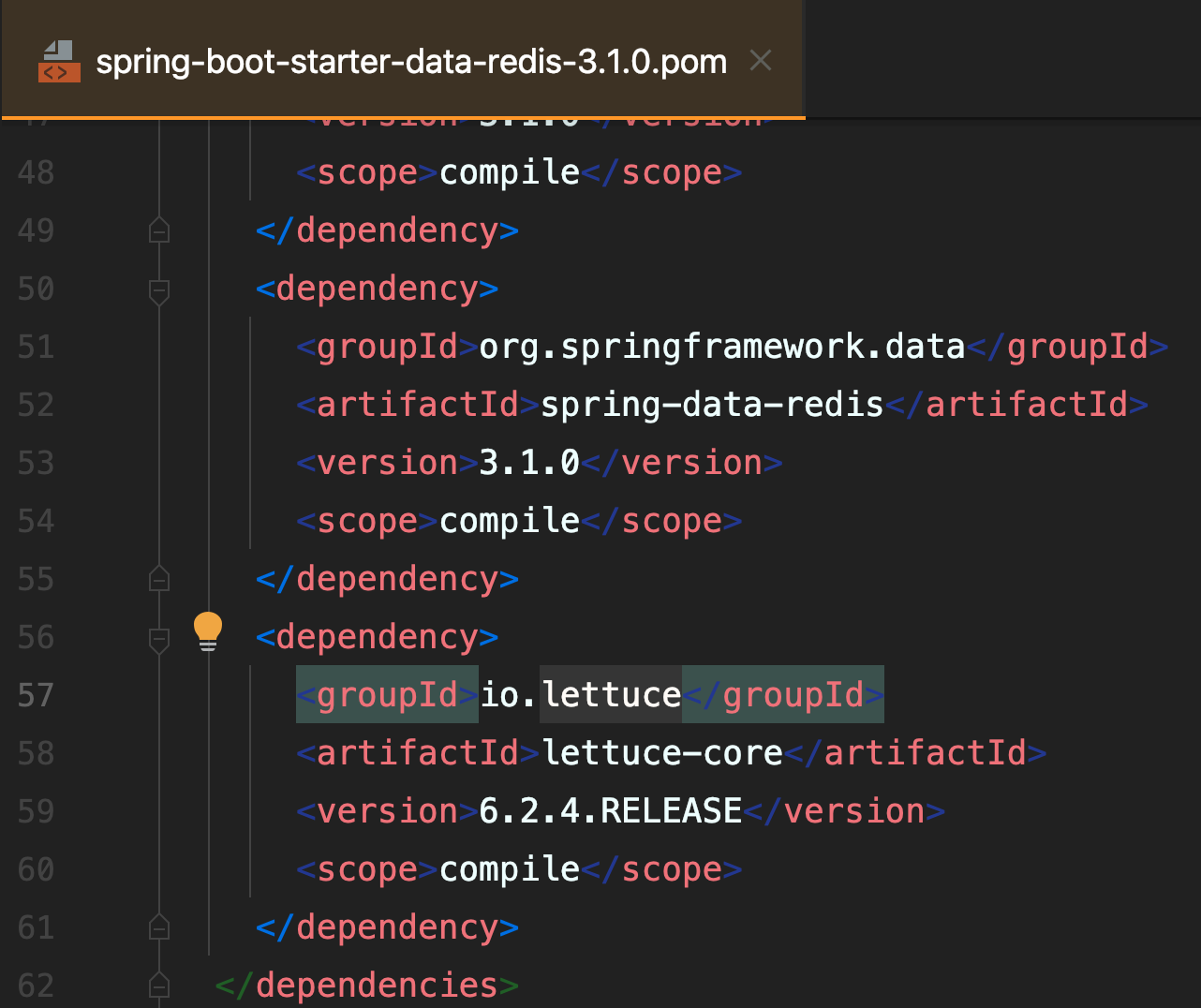This screenshot has height=1008, width=1201.
Task: Click the closing groupId tag on line 51
Action: click(1068, 347)
